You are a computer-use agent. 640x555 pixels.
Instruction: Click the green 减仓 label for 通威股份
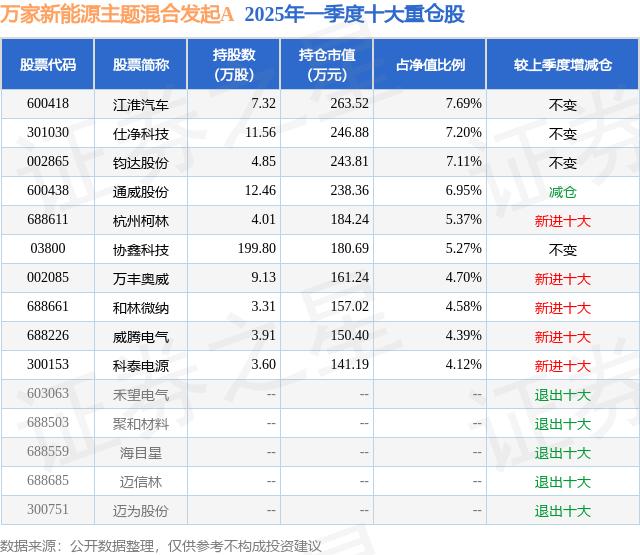(562, 192)
